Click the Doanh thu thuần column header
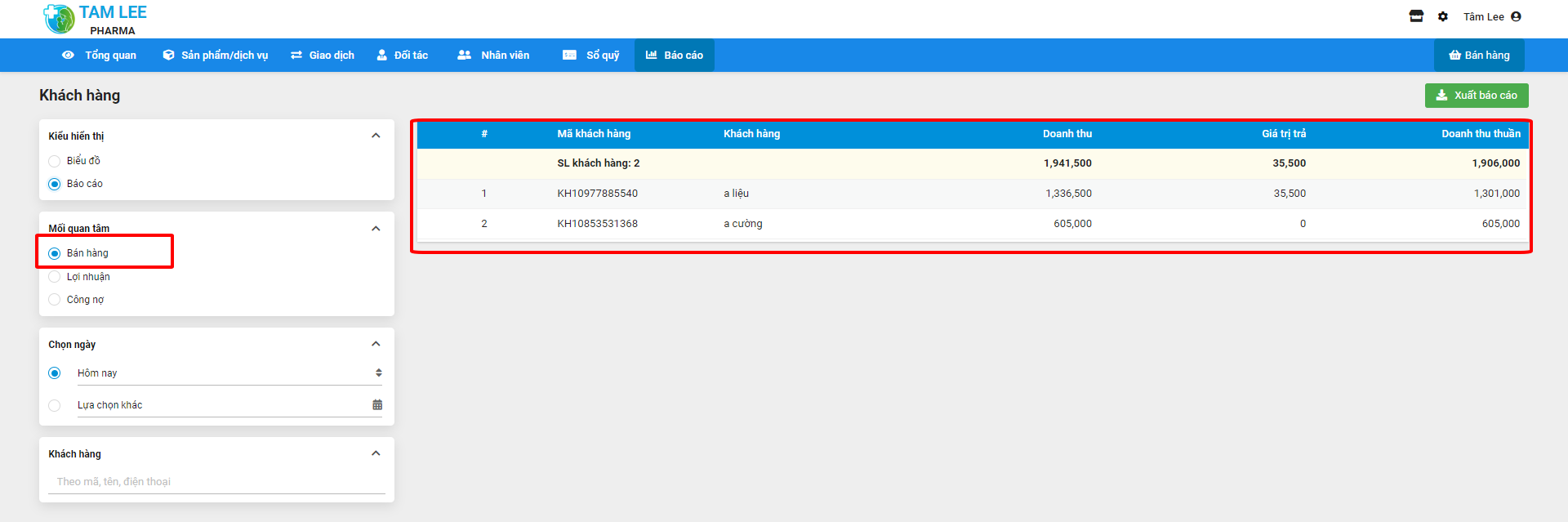The width and height of the screenshot is (1568, 522). click(x=1481, y=133)
